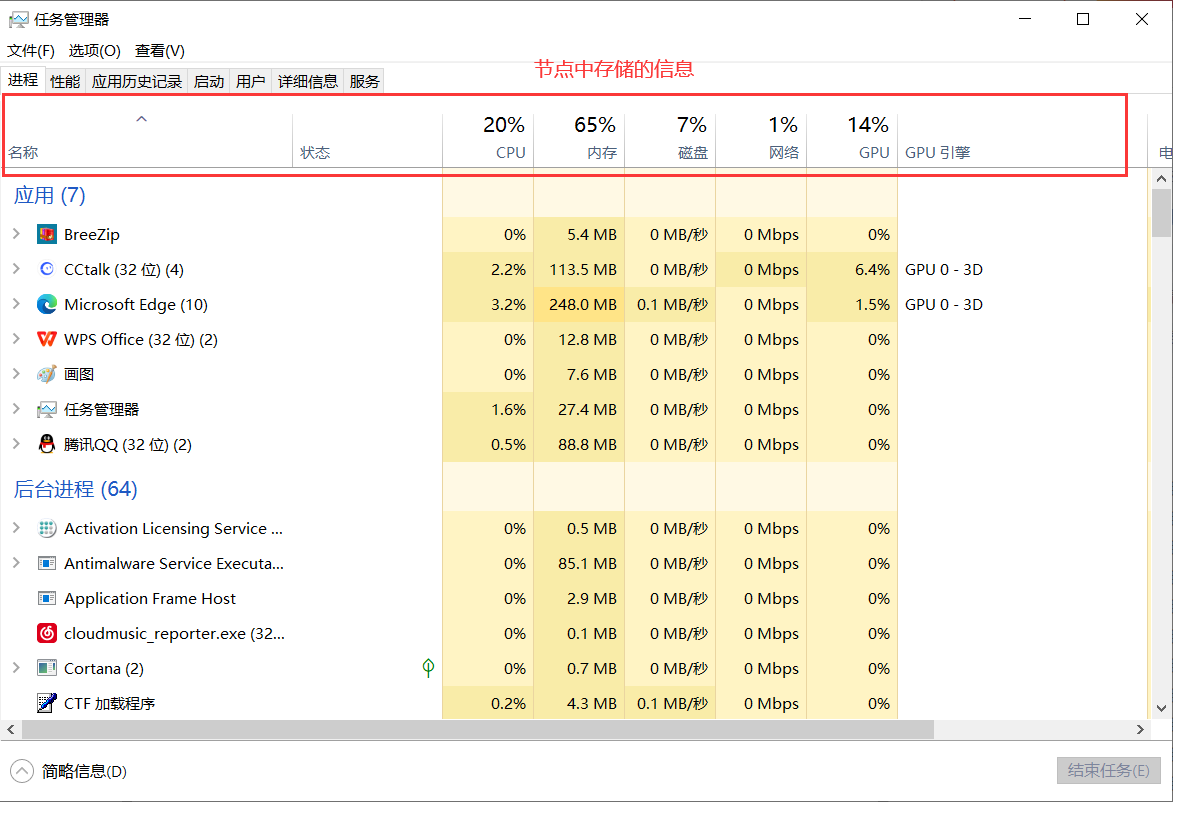Image resolution: width=1201 pixels, height=821 pixels.
Task: Click GPU 0 - 3D cell for Microsoft Edge
Action: [x=944, y=304]
